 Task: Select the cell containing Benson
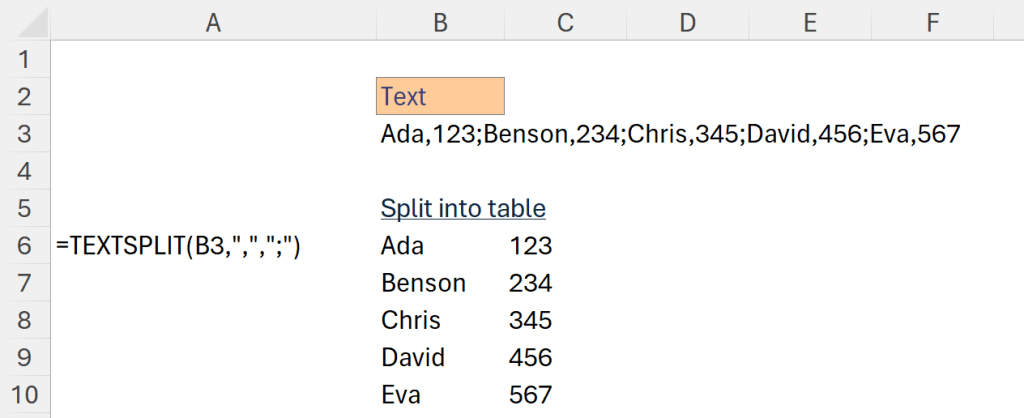(x=440, y=283)
